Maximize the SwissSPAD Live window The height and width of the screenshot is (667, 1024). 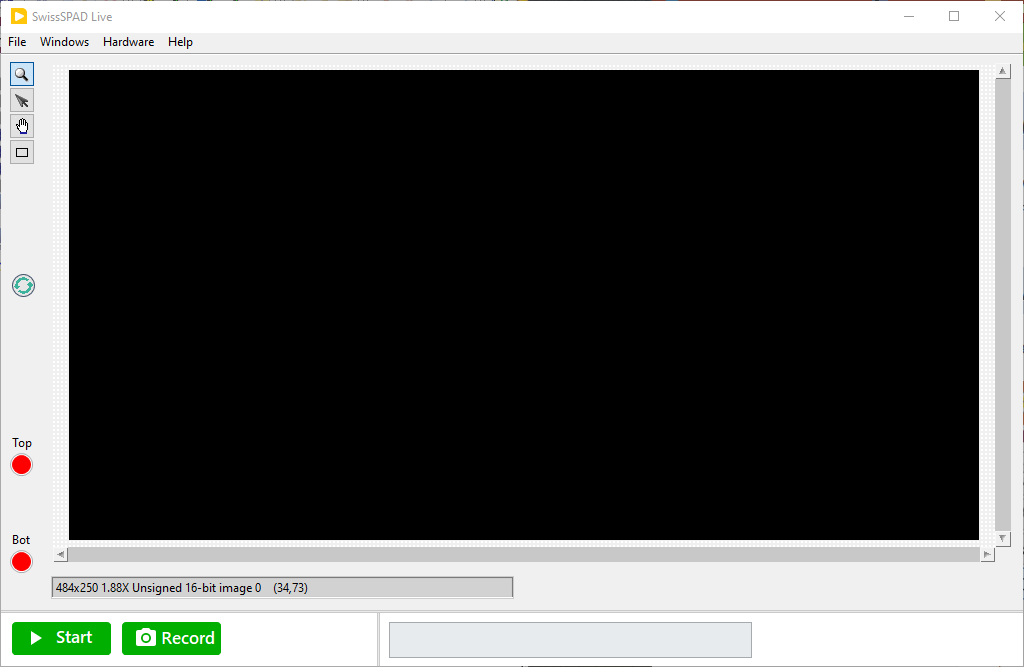[x=954, y=16]
